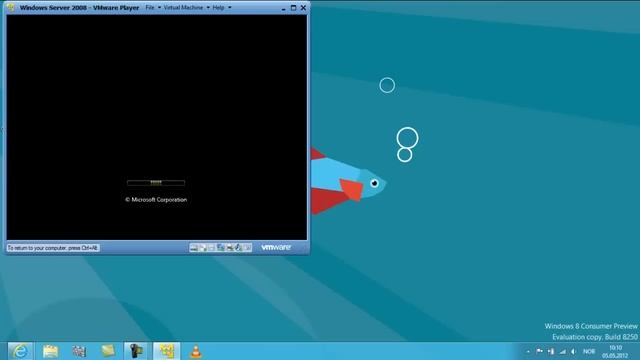Expand the arrow next to File
The width and height of the screenshot is (640, 360).
159,7
